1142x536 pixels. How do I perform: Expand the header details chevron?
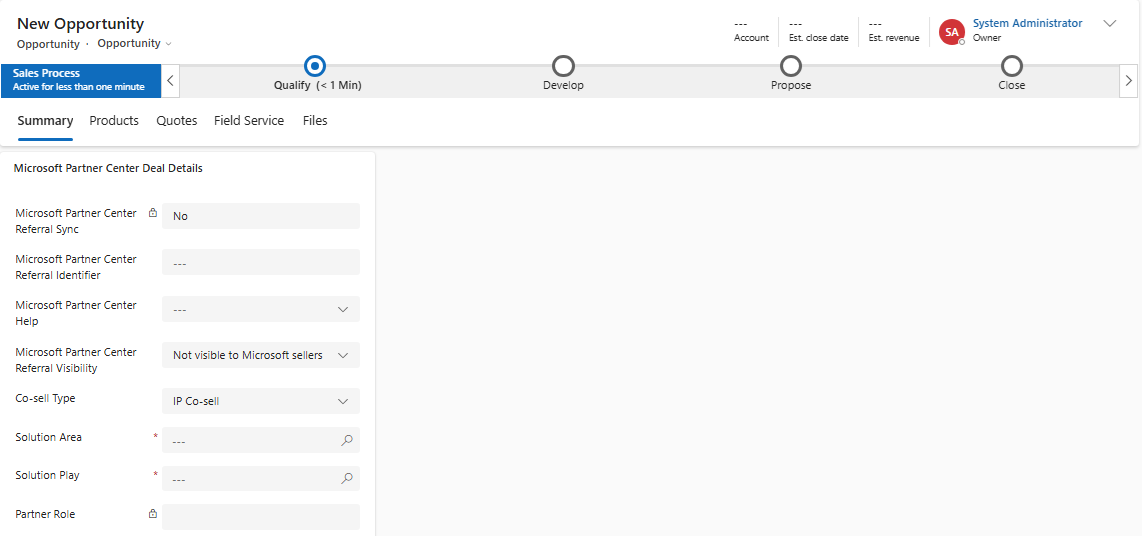point(1110,23)
